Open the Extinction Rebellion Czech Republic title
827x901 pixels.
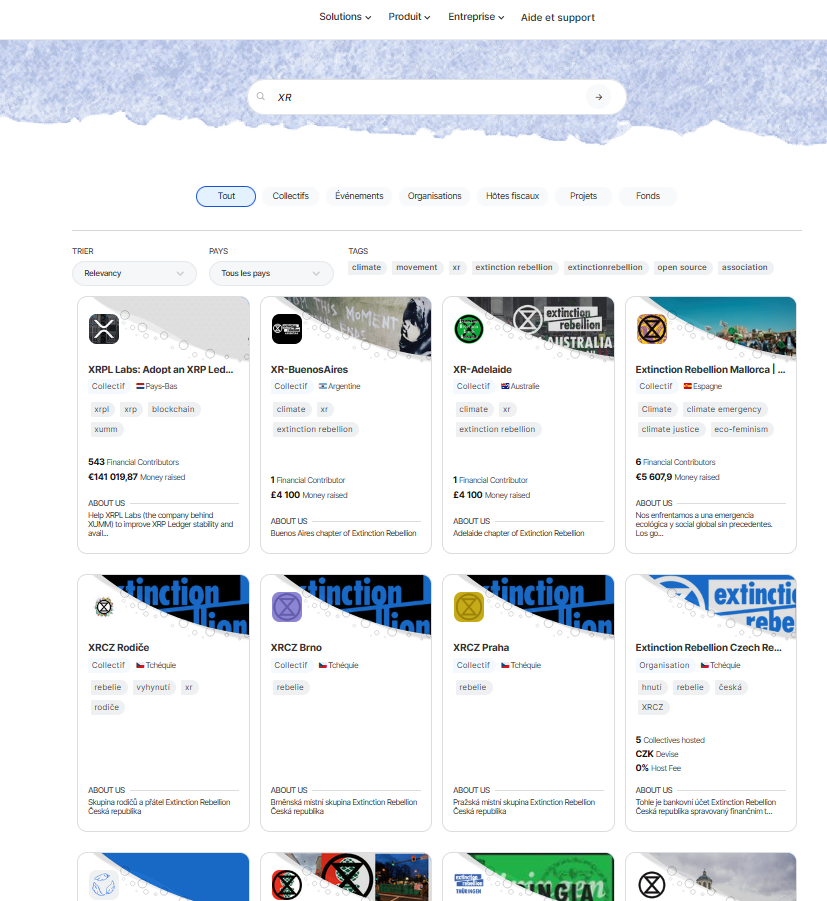708,648
